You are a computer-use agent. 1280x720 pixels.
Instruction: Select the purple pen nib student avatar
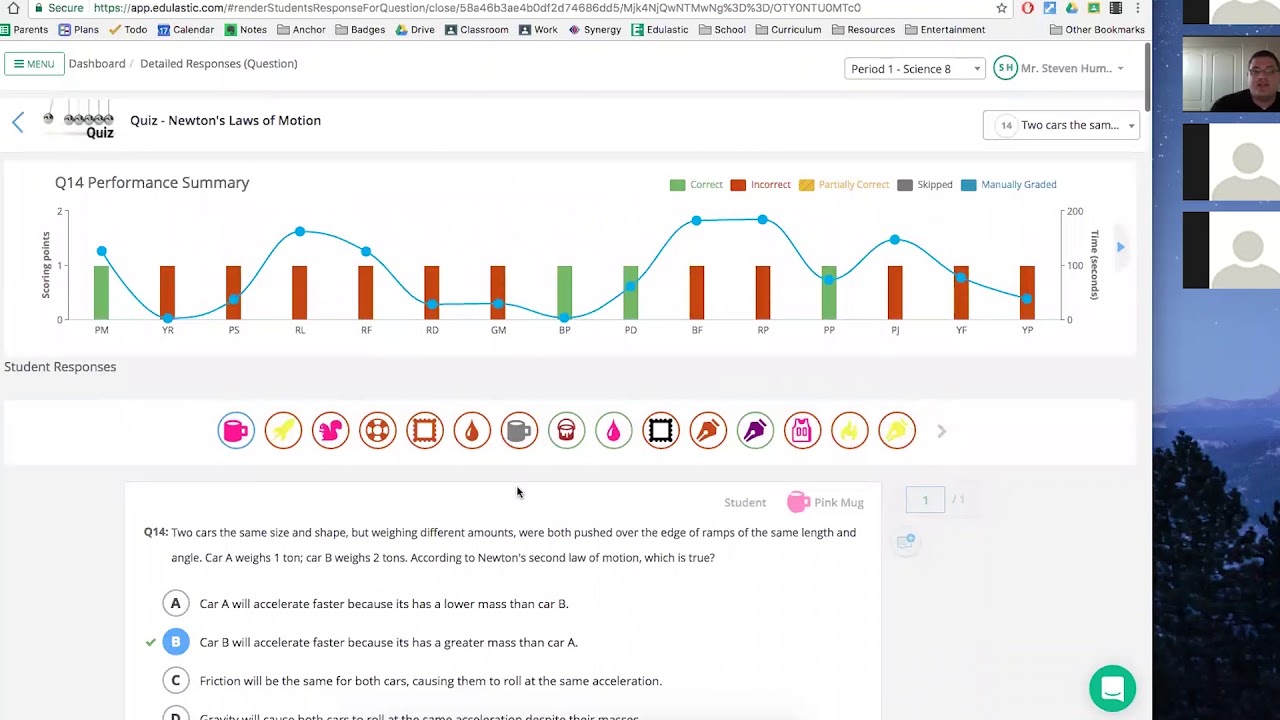pyautogui.click(x=755, y=430)
